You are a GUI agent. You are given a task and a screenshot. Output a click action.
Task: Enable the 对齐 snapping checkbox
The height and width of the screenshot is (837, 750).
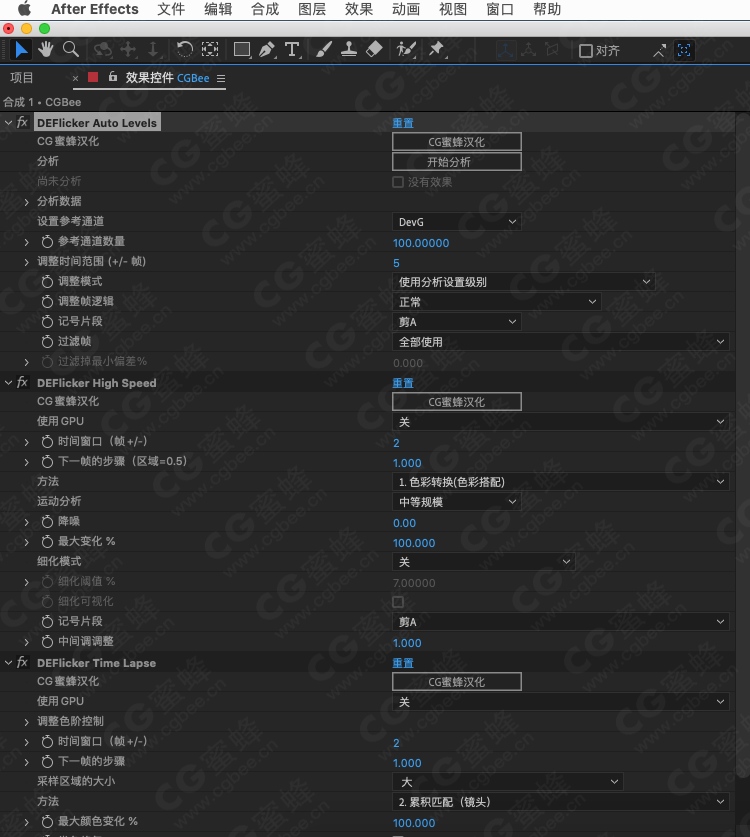coord(586,51)
